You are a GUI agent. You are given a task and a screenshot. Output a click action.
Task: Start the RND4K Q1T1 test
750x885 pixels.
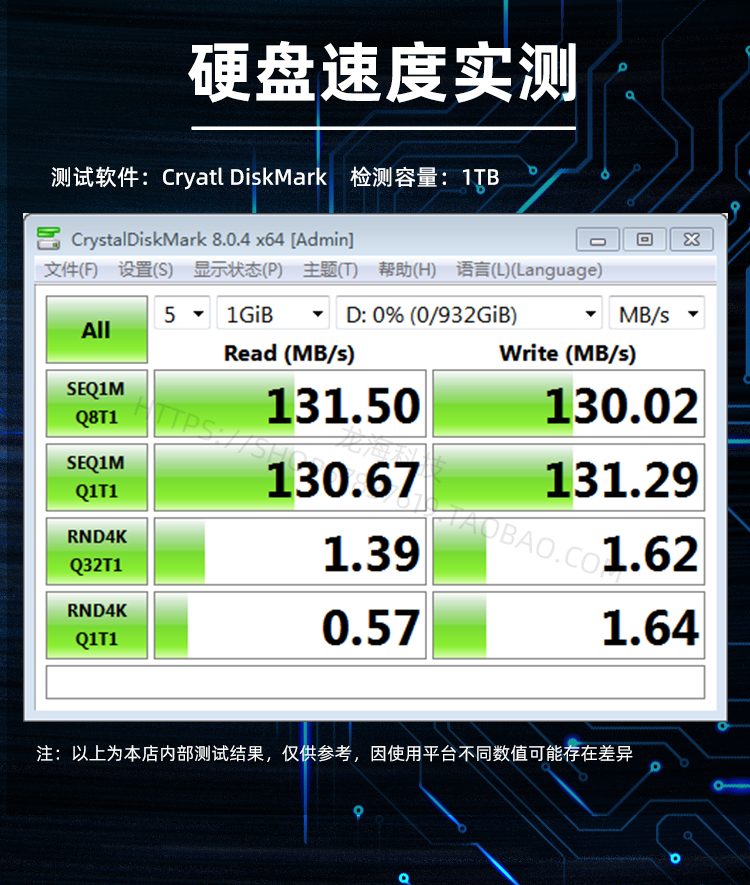(97, 625)
